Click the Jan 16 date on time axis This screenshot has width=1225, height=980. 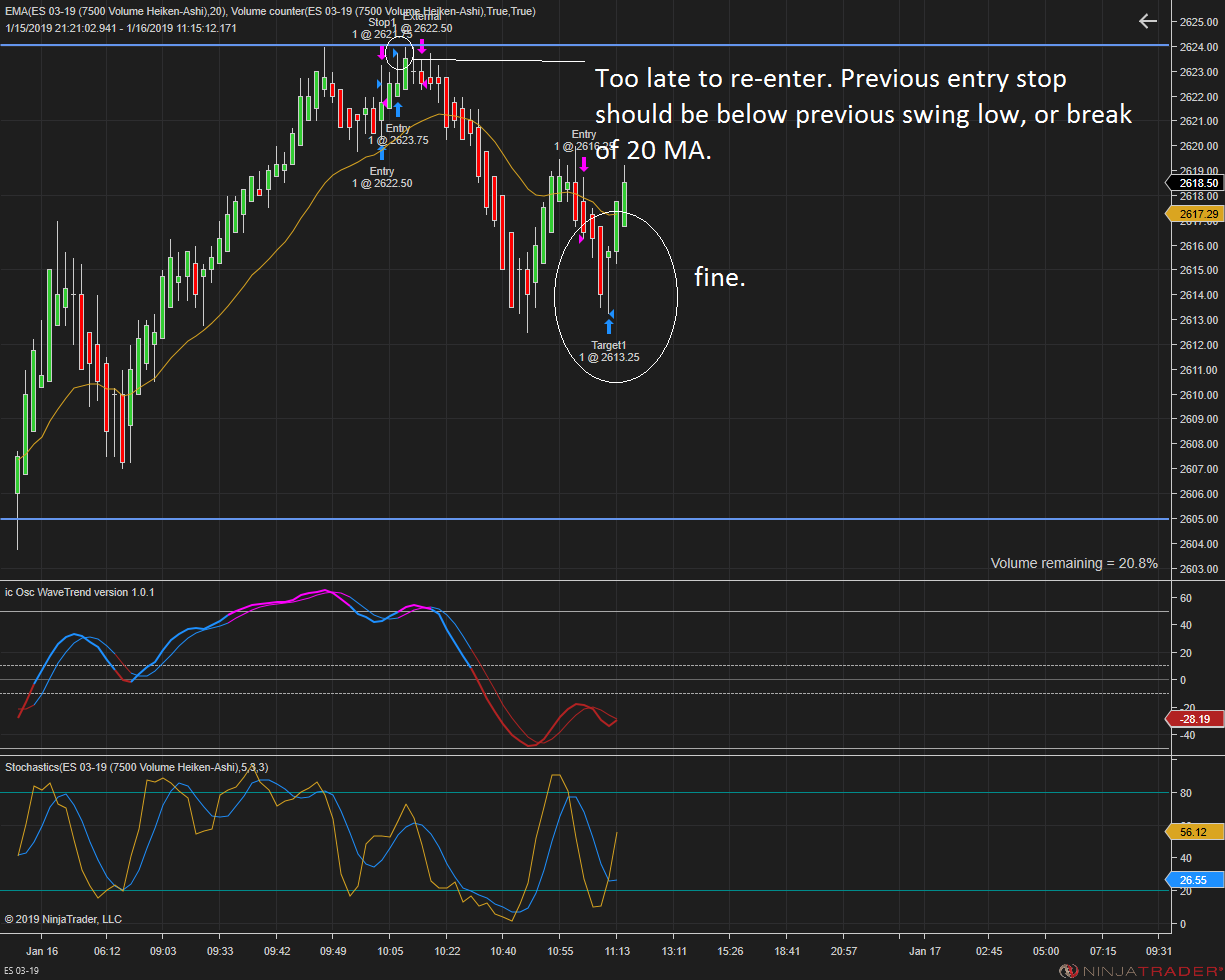42,951
